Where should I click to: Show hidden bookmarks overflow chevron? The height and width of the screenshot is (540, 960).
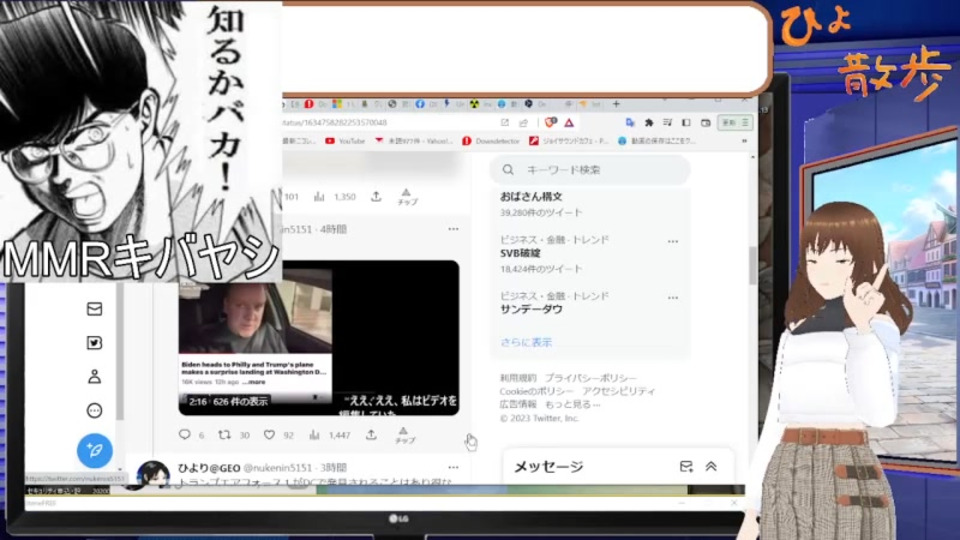(x=744, y=141)
